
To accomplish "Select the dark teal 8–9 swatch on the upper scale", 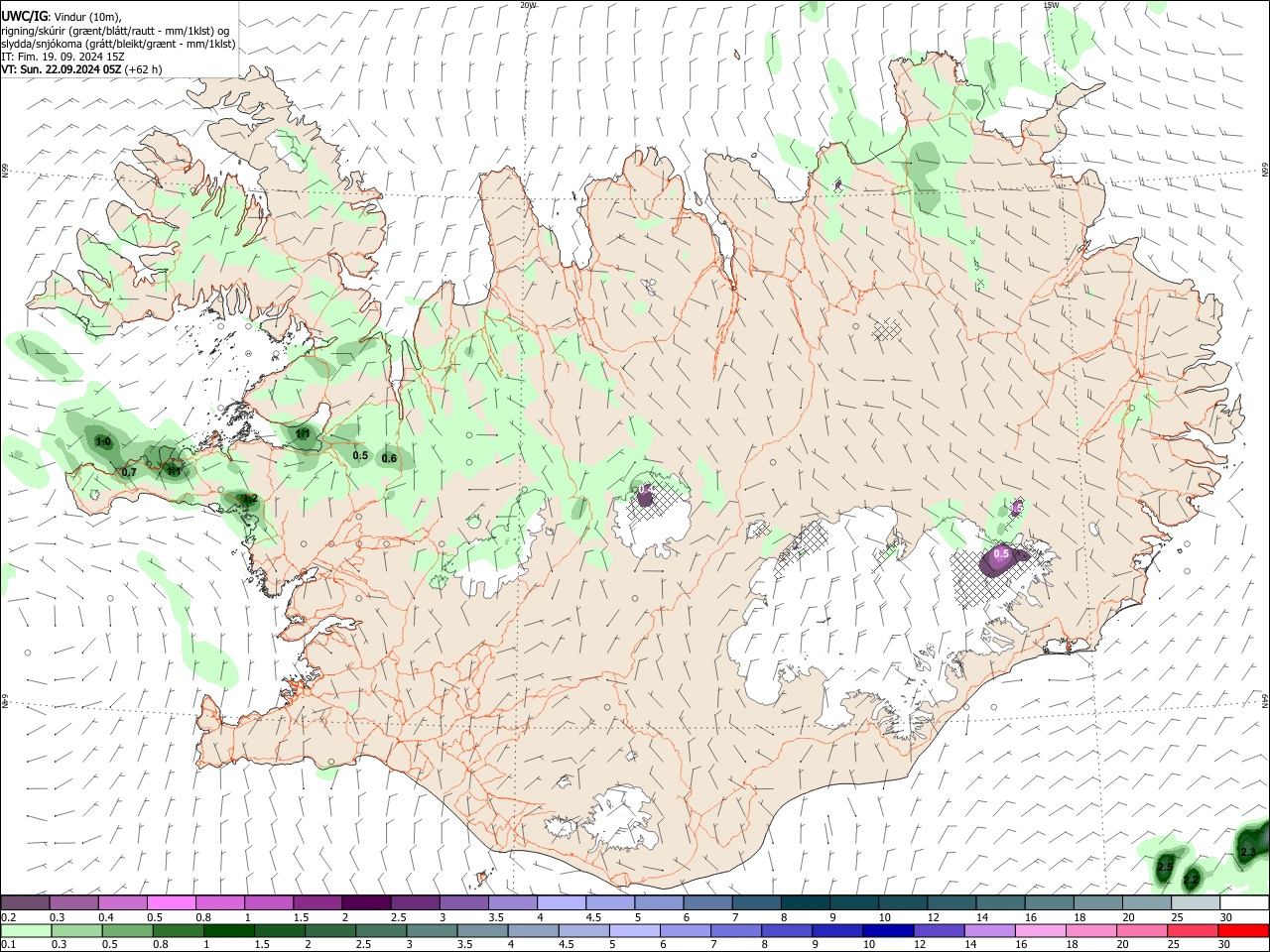I will point(805,903).
